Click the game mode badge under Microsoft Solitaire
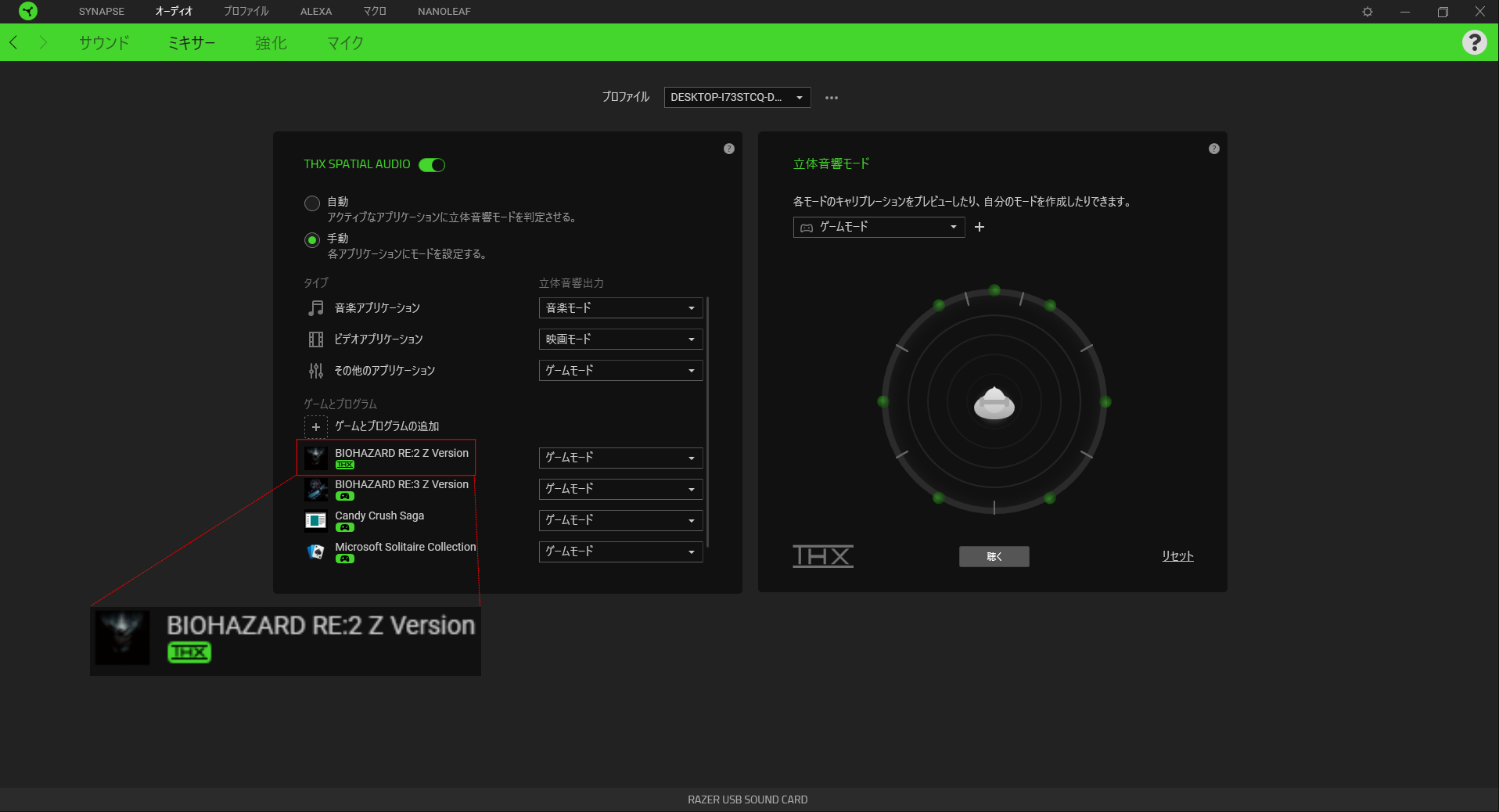The image size is (1499, 812). coord(345,559)
